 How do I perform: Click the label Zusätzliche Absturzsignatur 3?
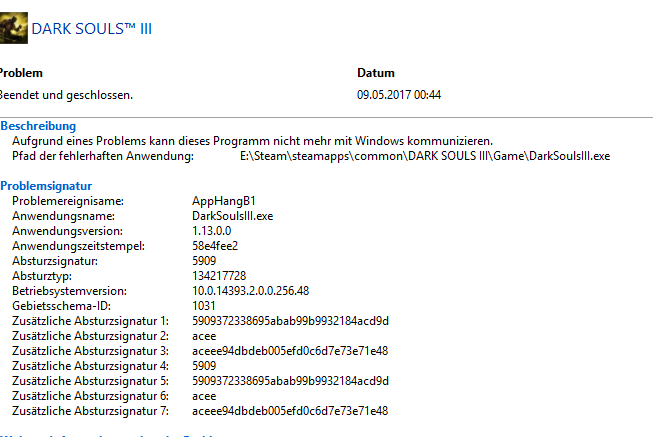[90, 351]
